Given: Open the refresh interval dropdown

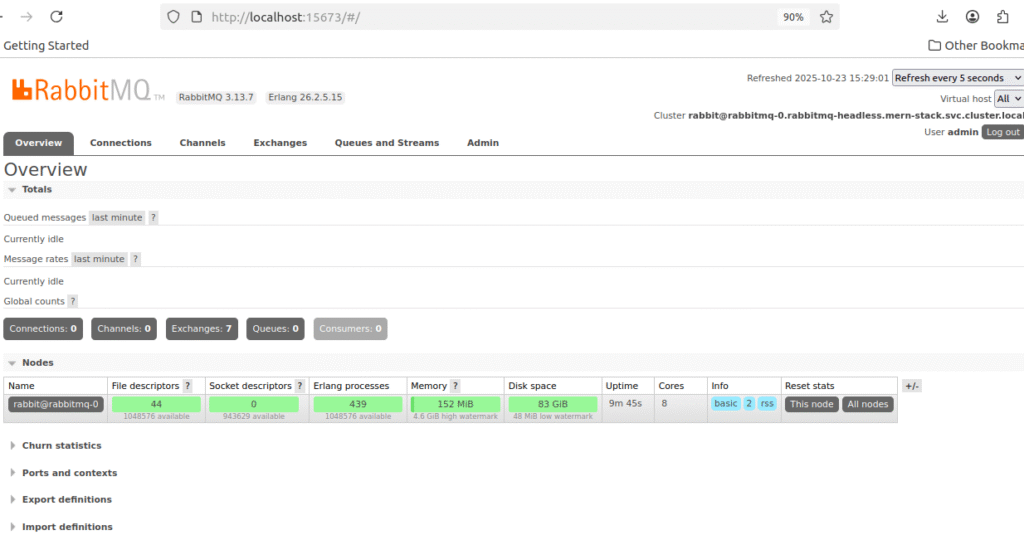Looking at the screenshot, I should point(957,78).
